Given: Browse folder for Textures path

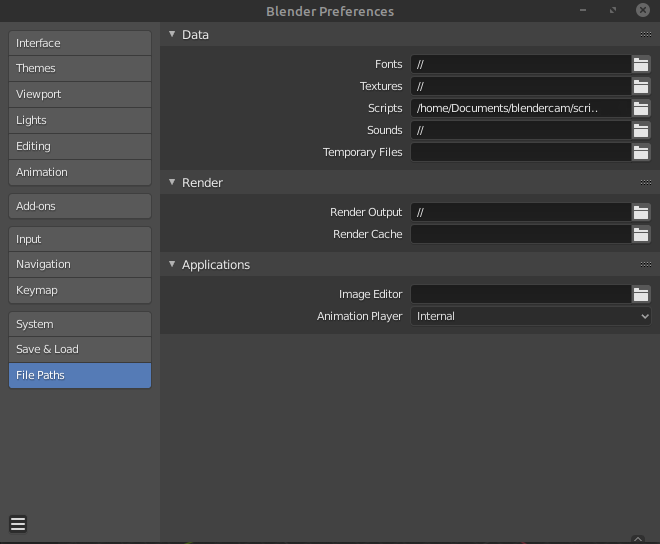Looking at the screenshot, I should point(641,86).
